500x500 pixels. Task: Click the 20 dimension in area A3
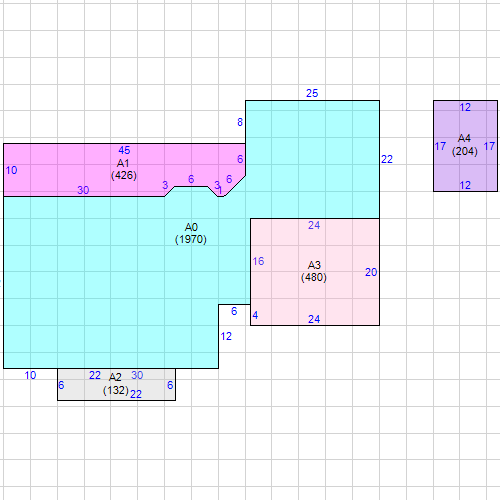tap(371, 272)
